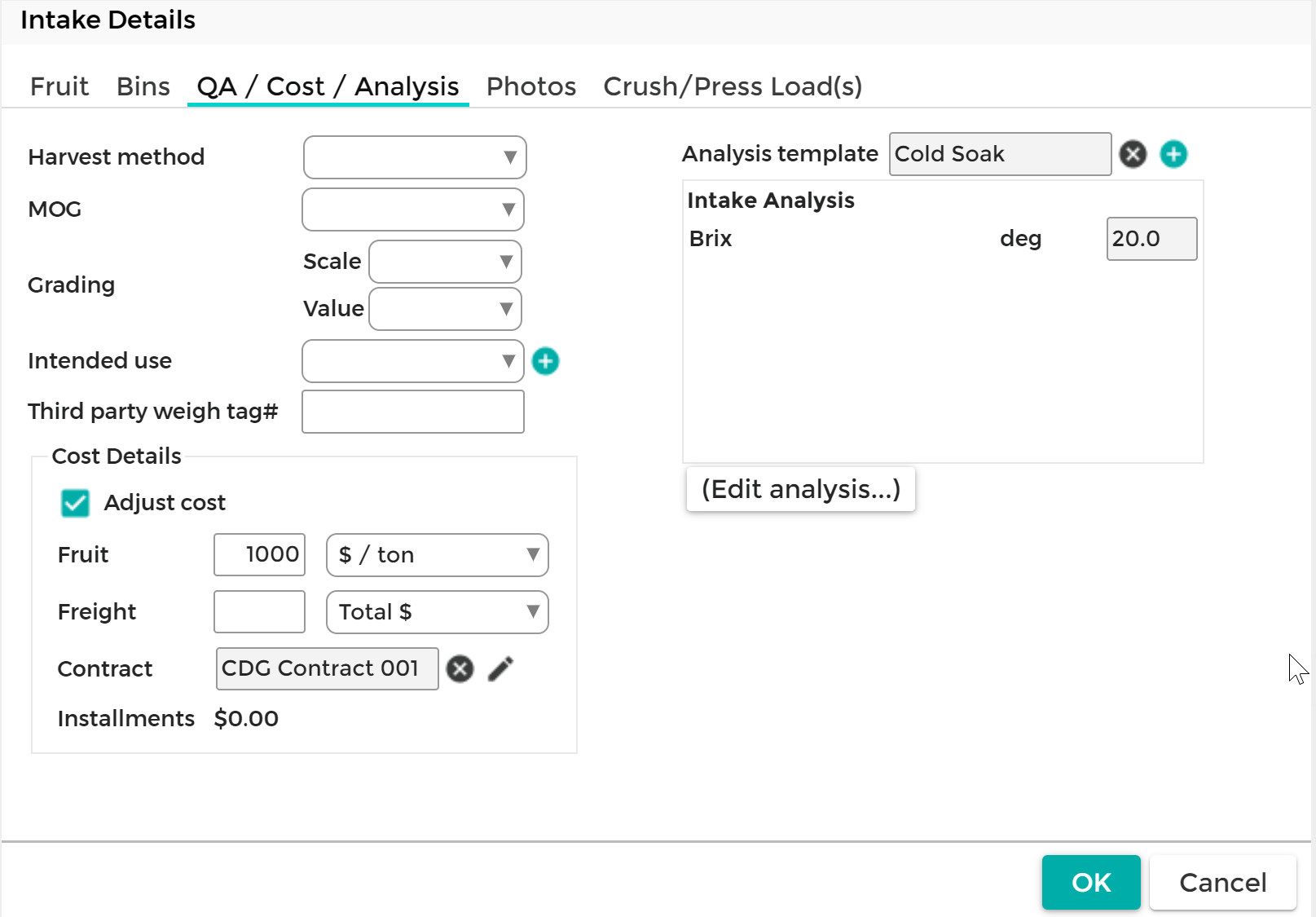Open the Photos tab
This screenshot has width=1316, height=917.
click(531, 86)
